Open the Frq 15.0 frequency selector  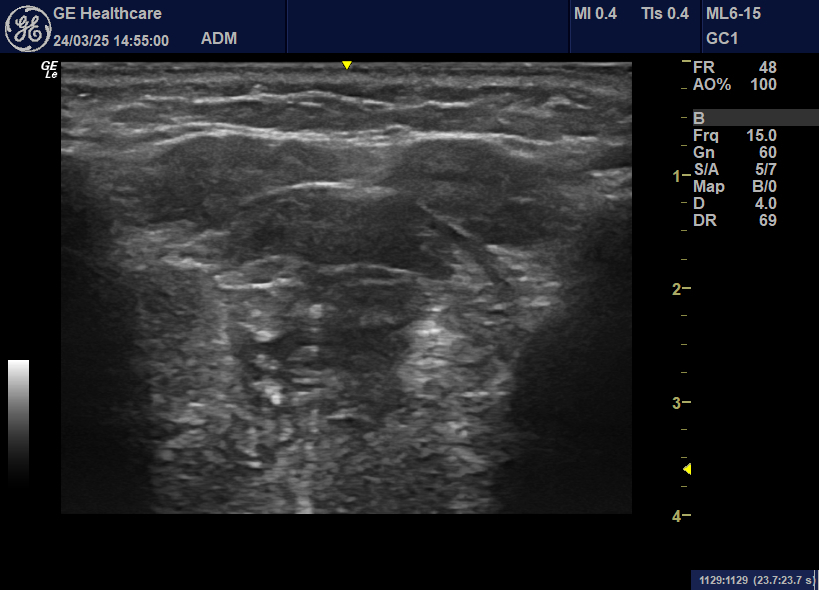[733, 135]
